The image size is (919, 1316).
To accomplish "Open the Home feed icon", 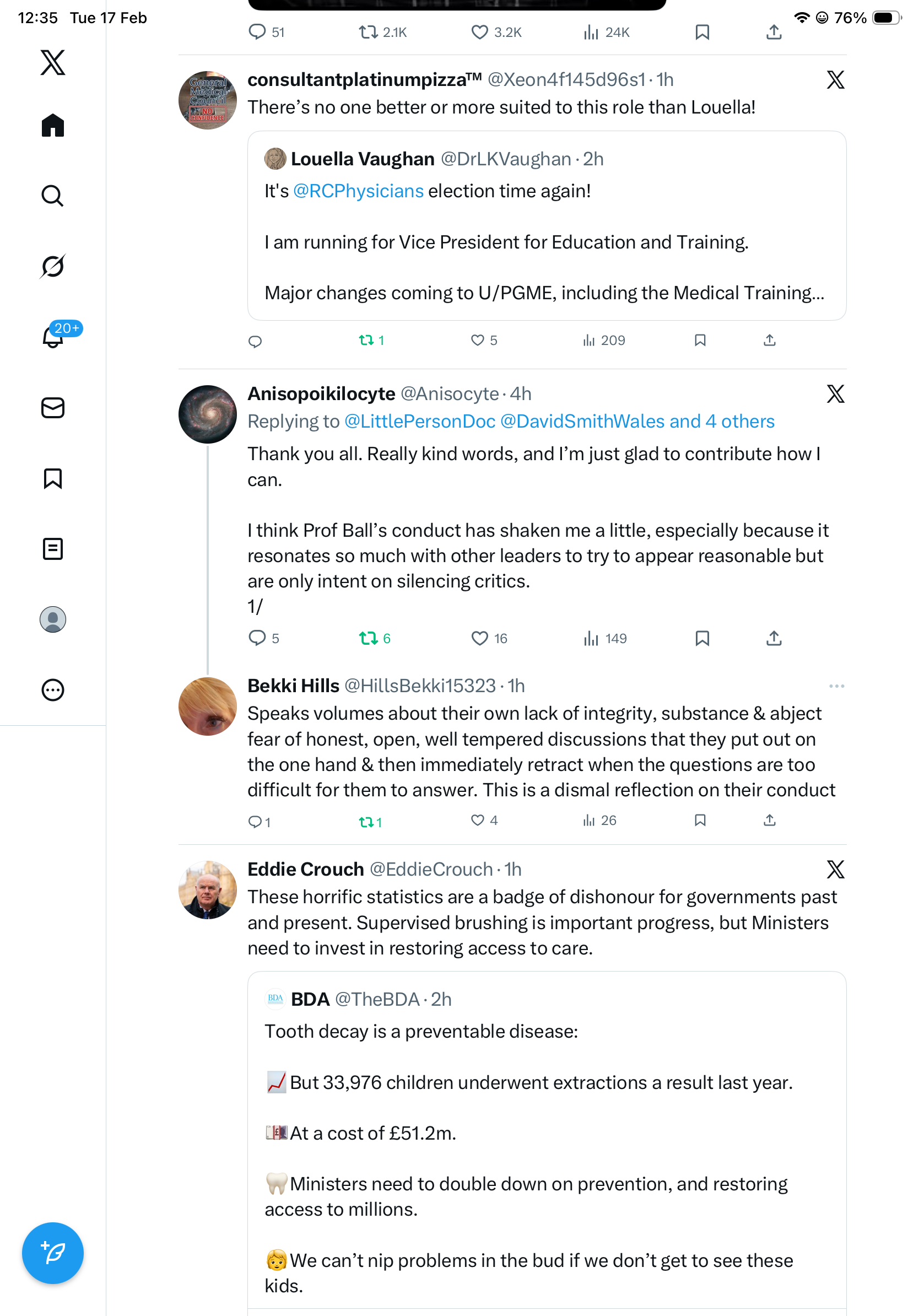I will point(53,125).
